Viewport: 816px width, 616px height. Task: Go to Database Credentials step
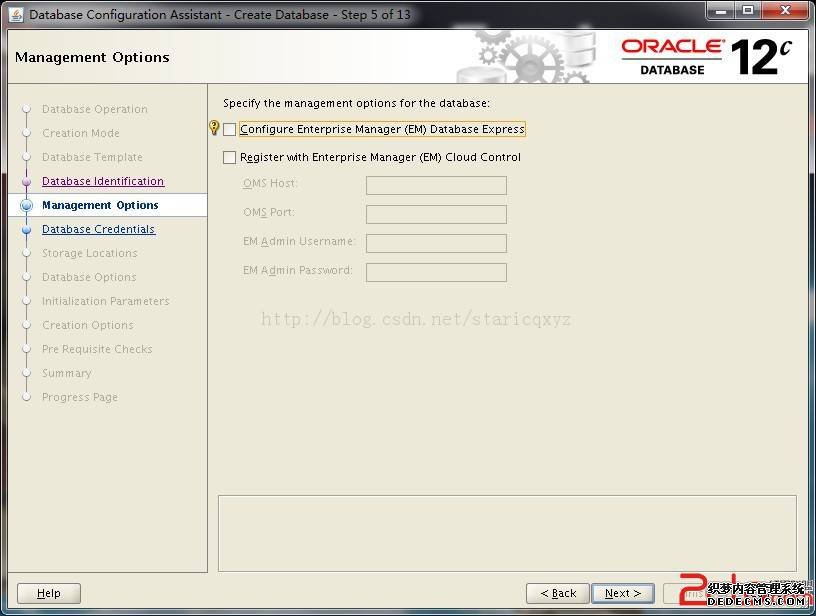coord(98,229)
